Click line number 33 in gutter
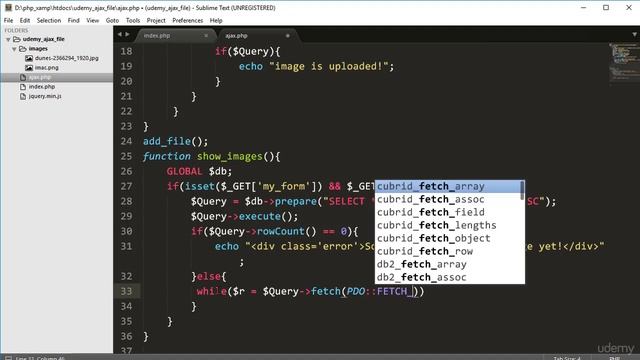The width and height of the screenshot is (640, 360). point(127,291)
